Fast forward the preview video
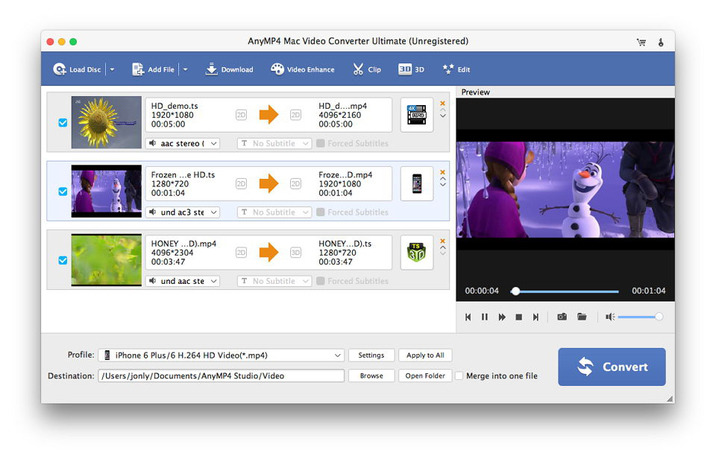This screenshot has height=459, width=716. coord(502,317)
